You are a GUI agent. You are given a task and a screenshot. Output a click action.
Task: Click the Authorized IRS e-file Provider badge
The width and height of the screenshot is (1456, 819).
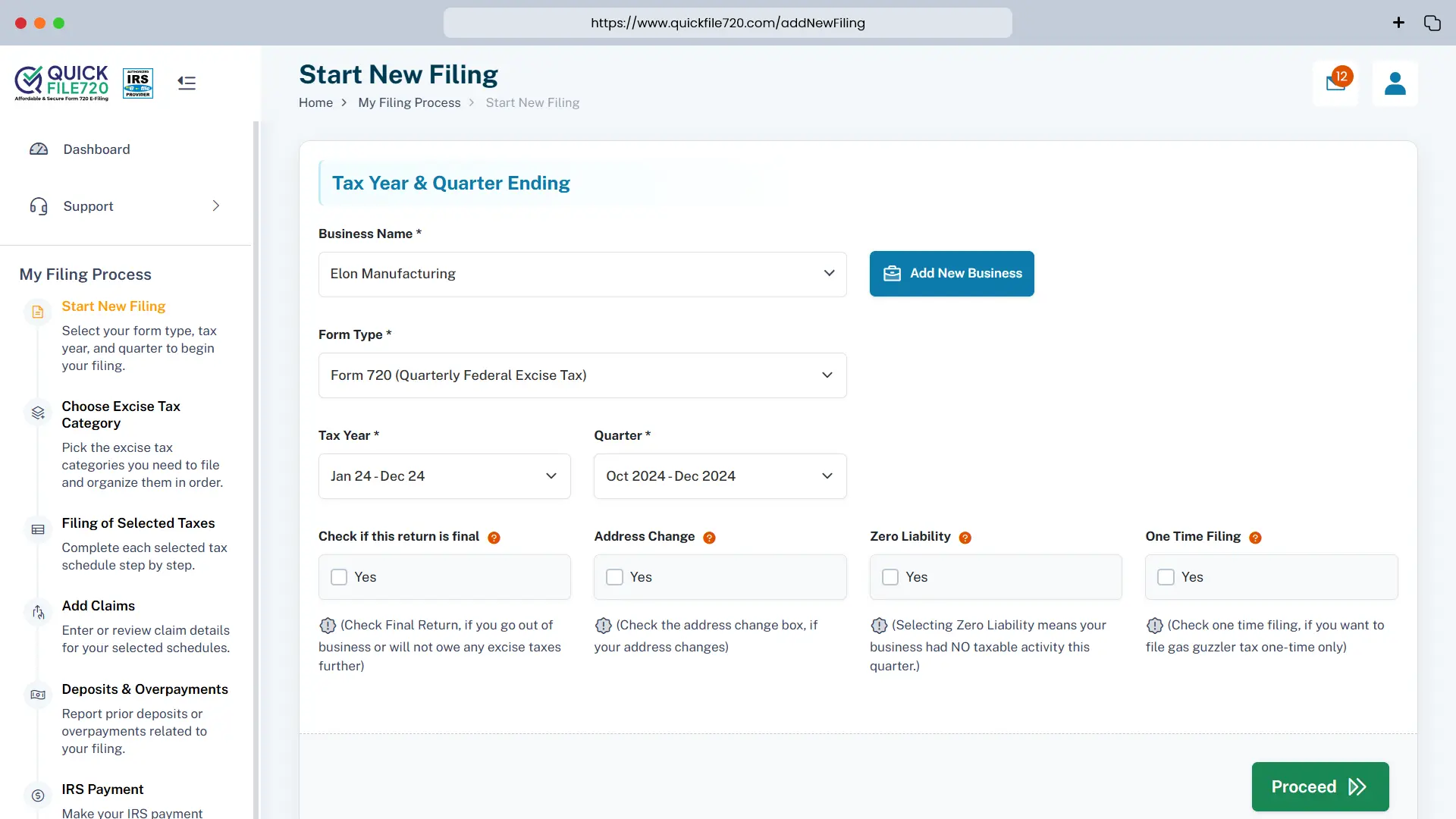[137, 83]
